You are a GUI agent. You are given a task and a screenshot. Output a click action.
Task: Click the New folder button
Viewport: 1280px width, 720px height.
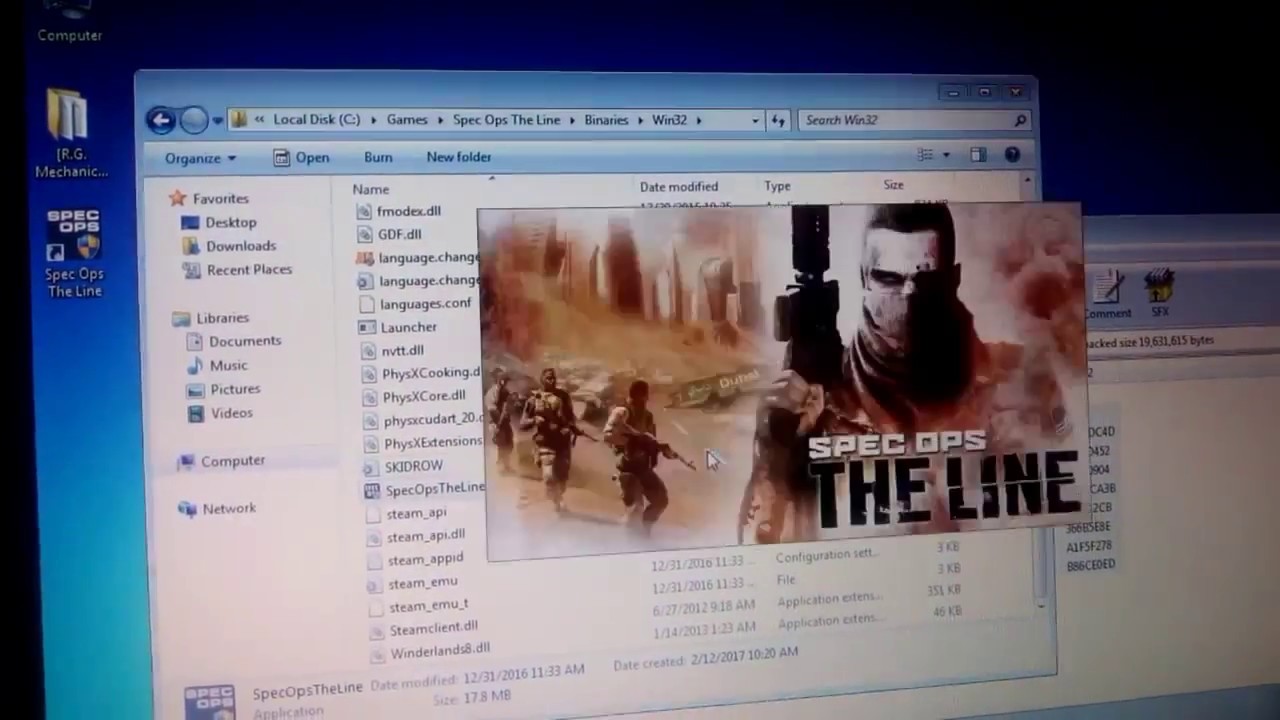(458, 157)
